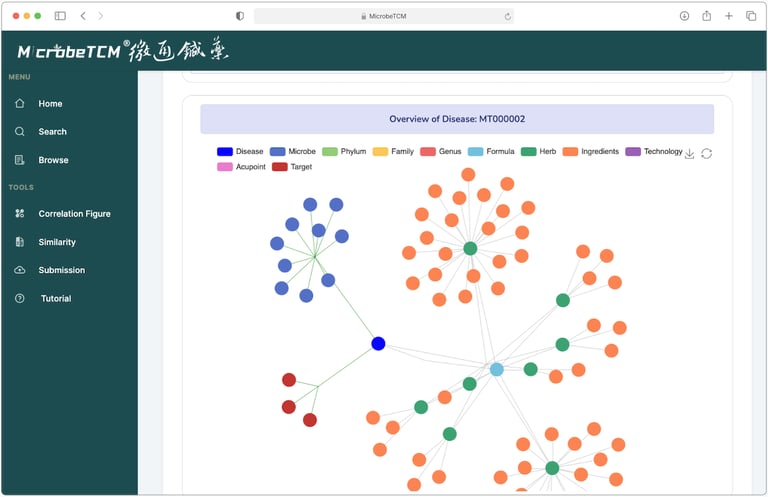This screenshot has height=497, width=768.
Task: Download the network graph image
Action: coord(689,154)
